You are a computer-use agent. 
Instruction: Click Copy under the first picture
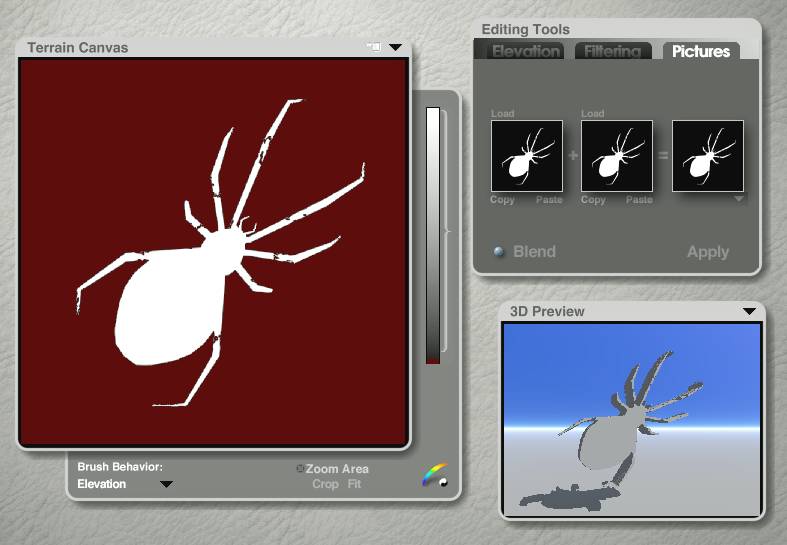click(x=502, y=200)
